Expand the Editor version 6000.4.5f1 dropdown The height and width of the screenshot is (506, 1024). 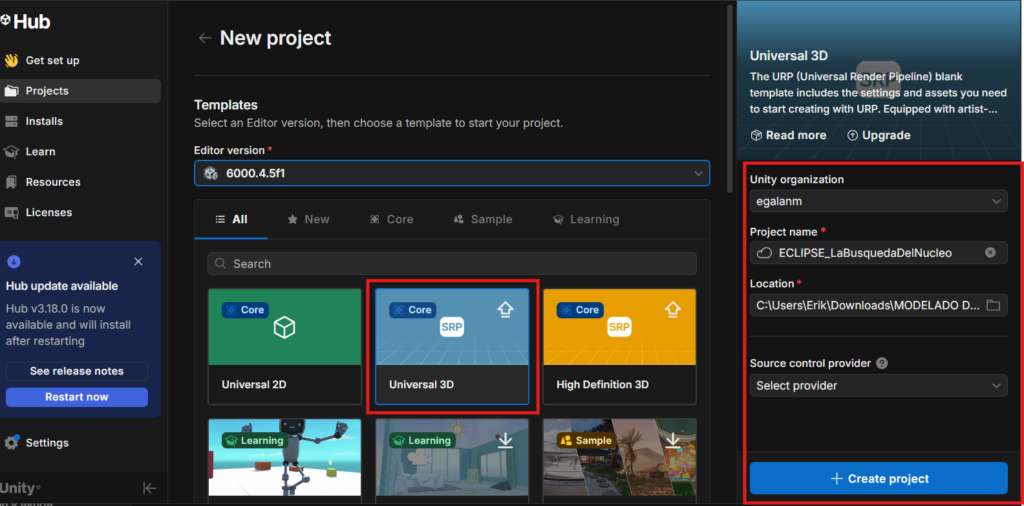[x=452, y=173]
